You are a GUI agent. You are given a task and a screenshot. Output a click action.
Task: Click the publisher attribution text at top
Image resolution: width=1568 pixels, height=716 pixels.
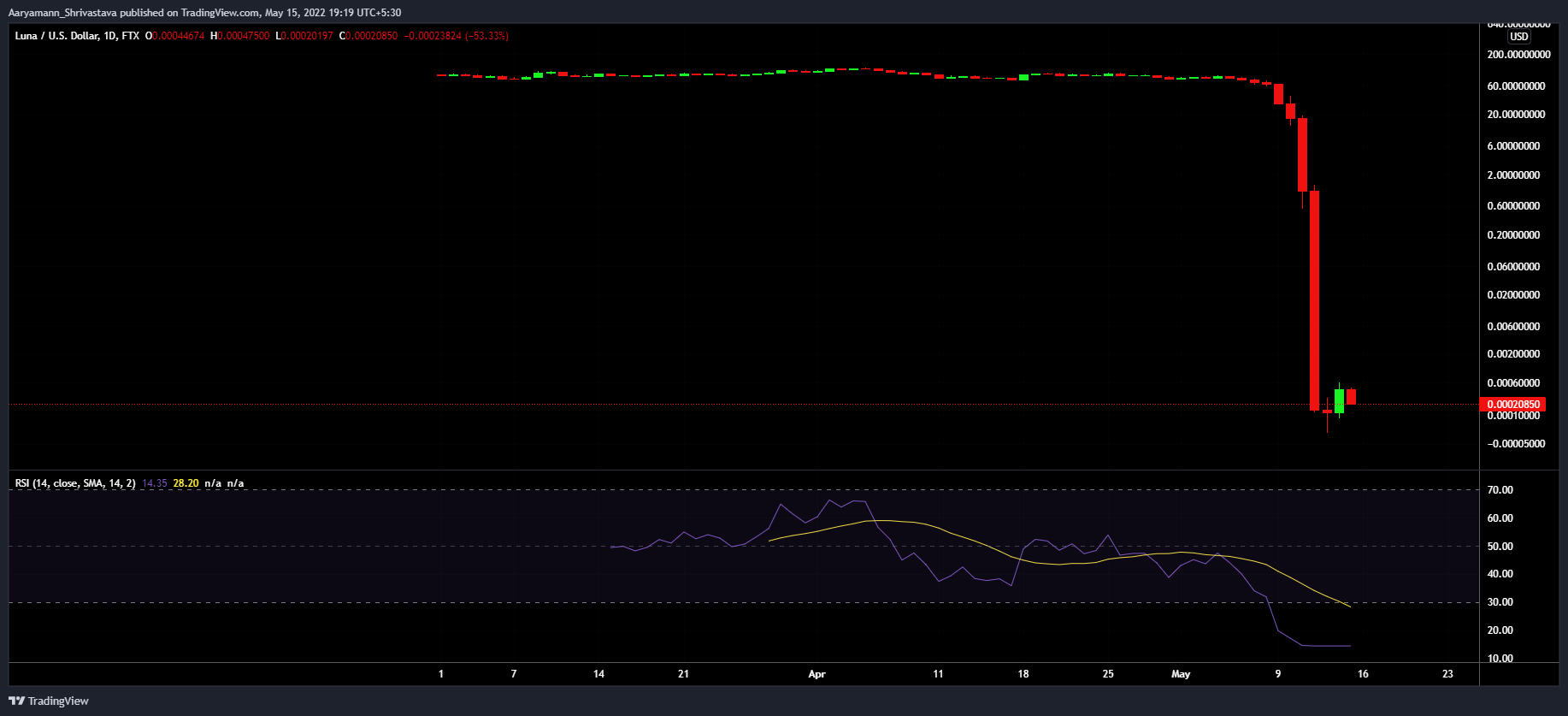(204, 13)
